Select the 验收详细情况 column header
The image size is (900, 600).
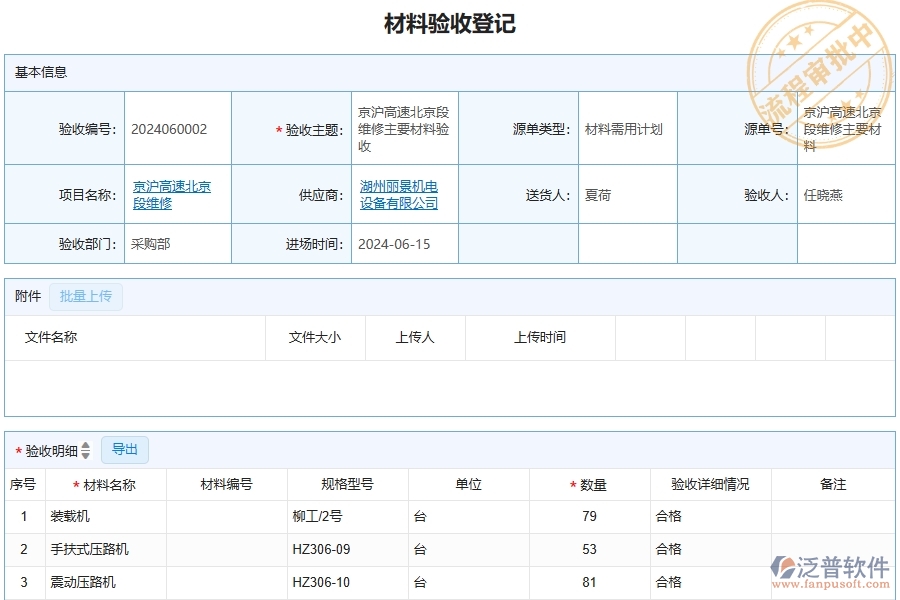[x=708, y=483]
